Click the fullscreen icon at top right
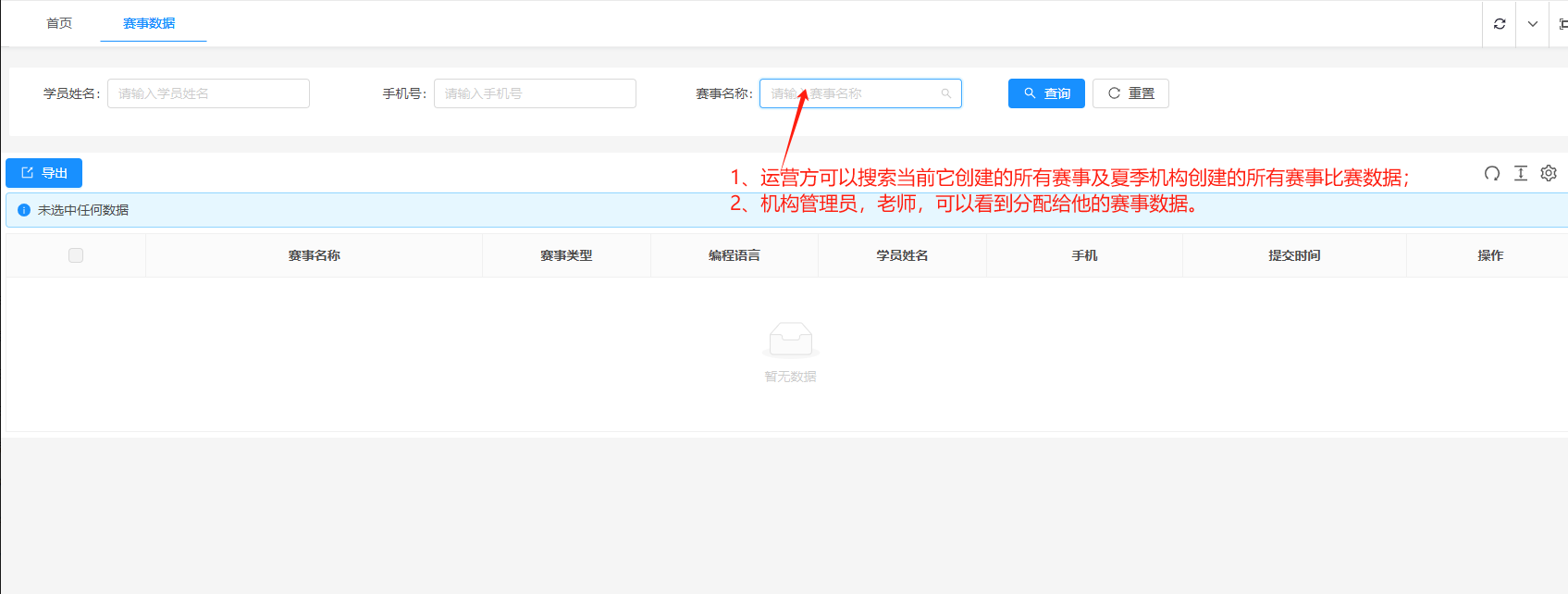 (1562, 24)
